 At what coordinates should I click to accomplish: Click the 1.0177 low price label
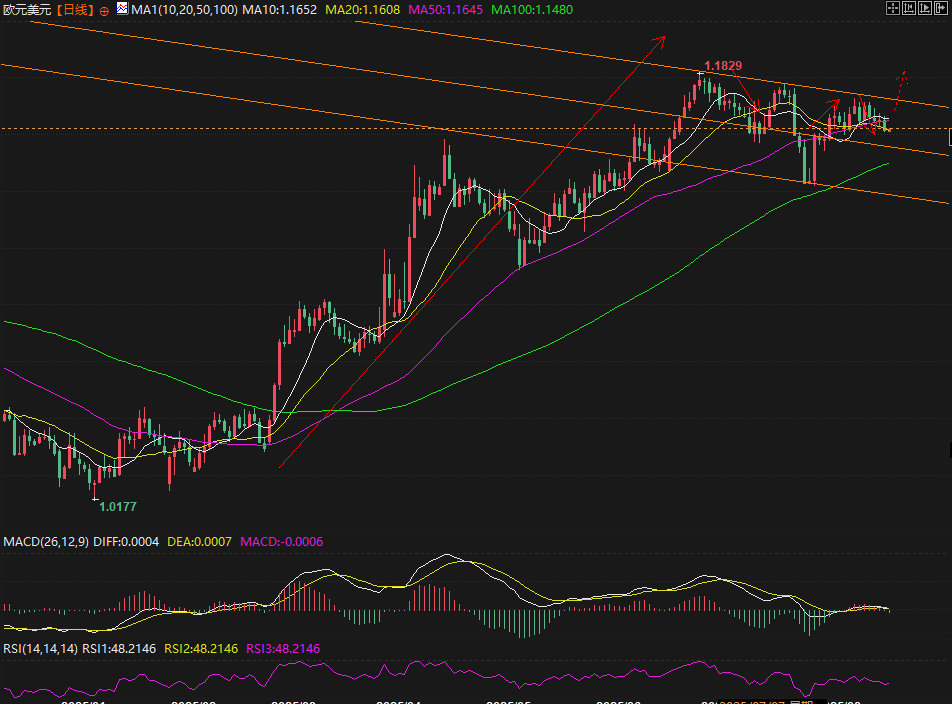[x=118, y=507]
